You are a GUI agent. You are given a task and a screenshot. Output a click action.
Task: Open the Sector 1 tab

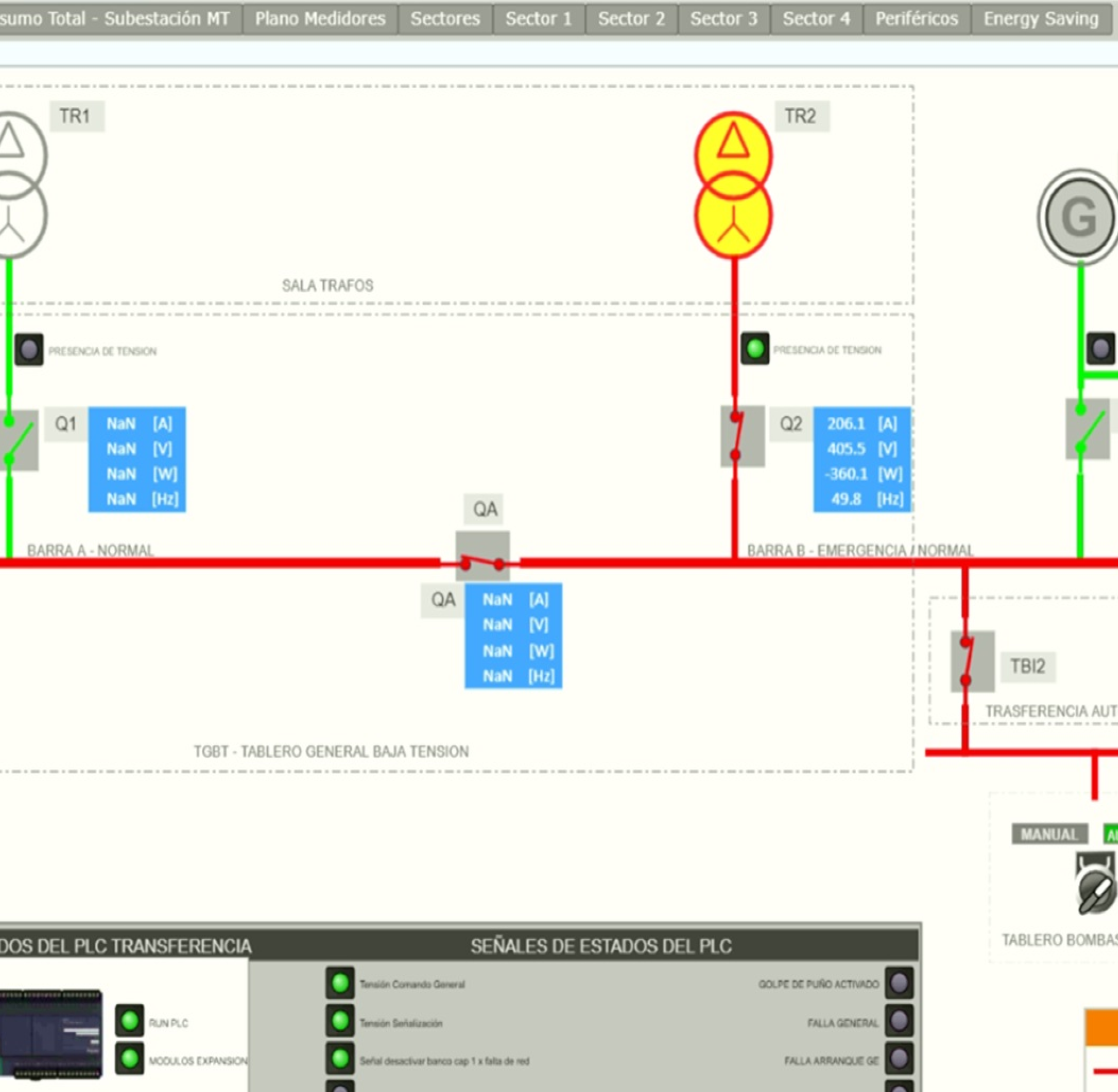tap(538, 19)
